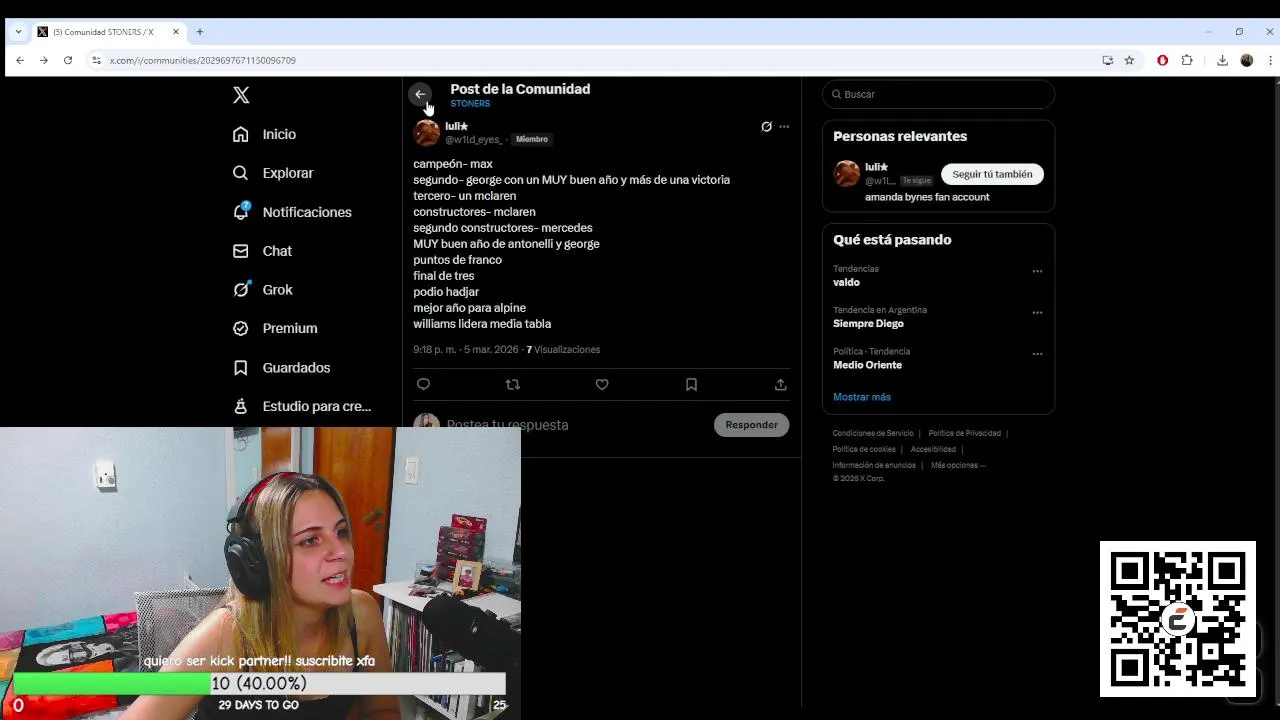Open the Siempre Diego trend

(x=868, y=324)
